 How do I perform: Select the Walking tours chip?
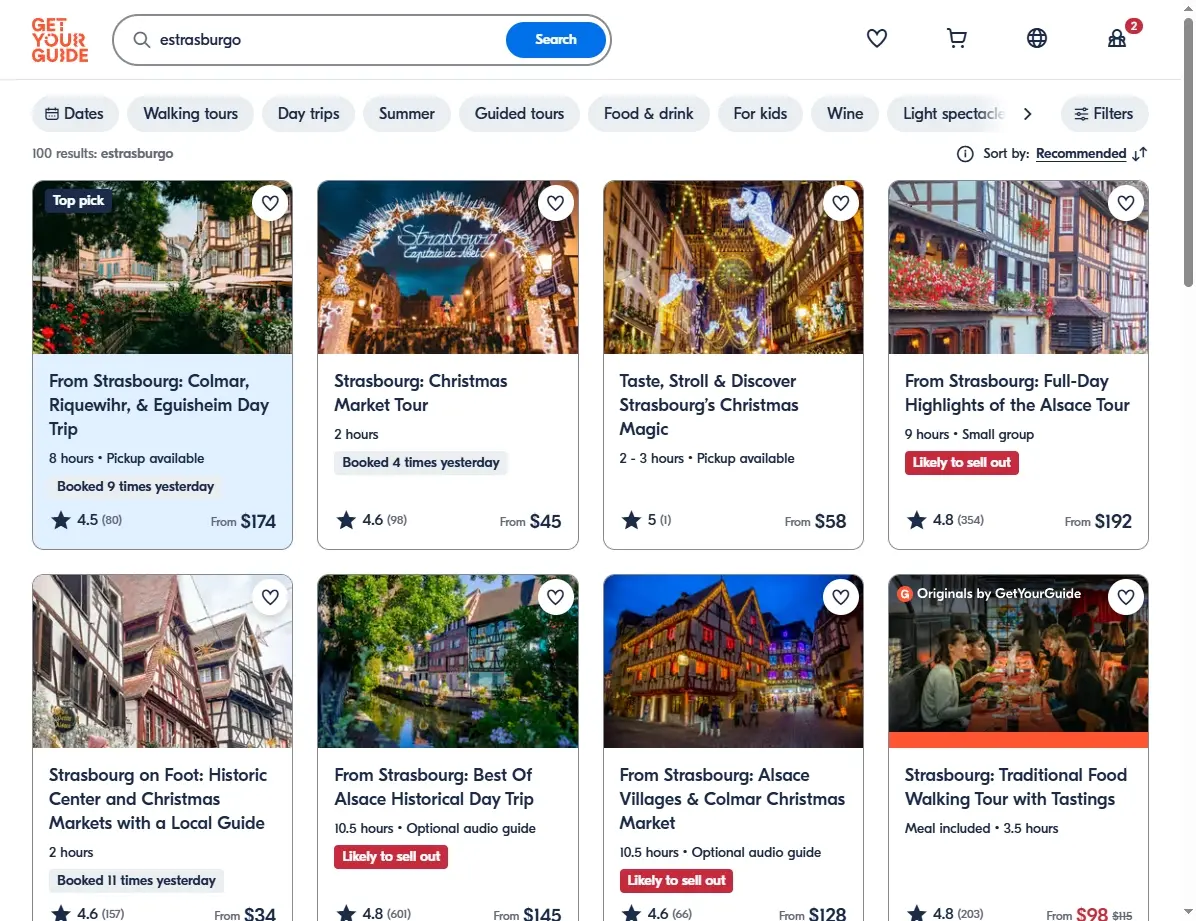coord(191,114)
